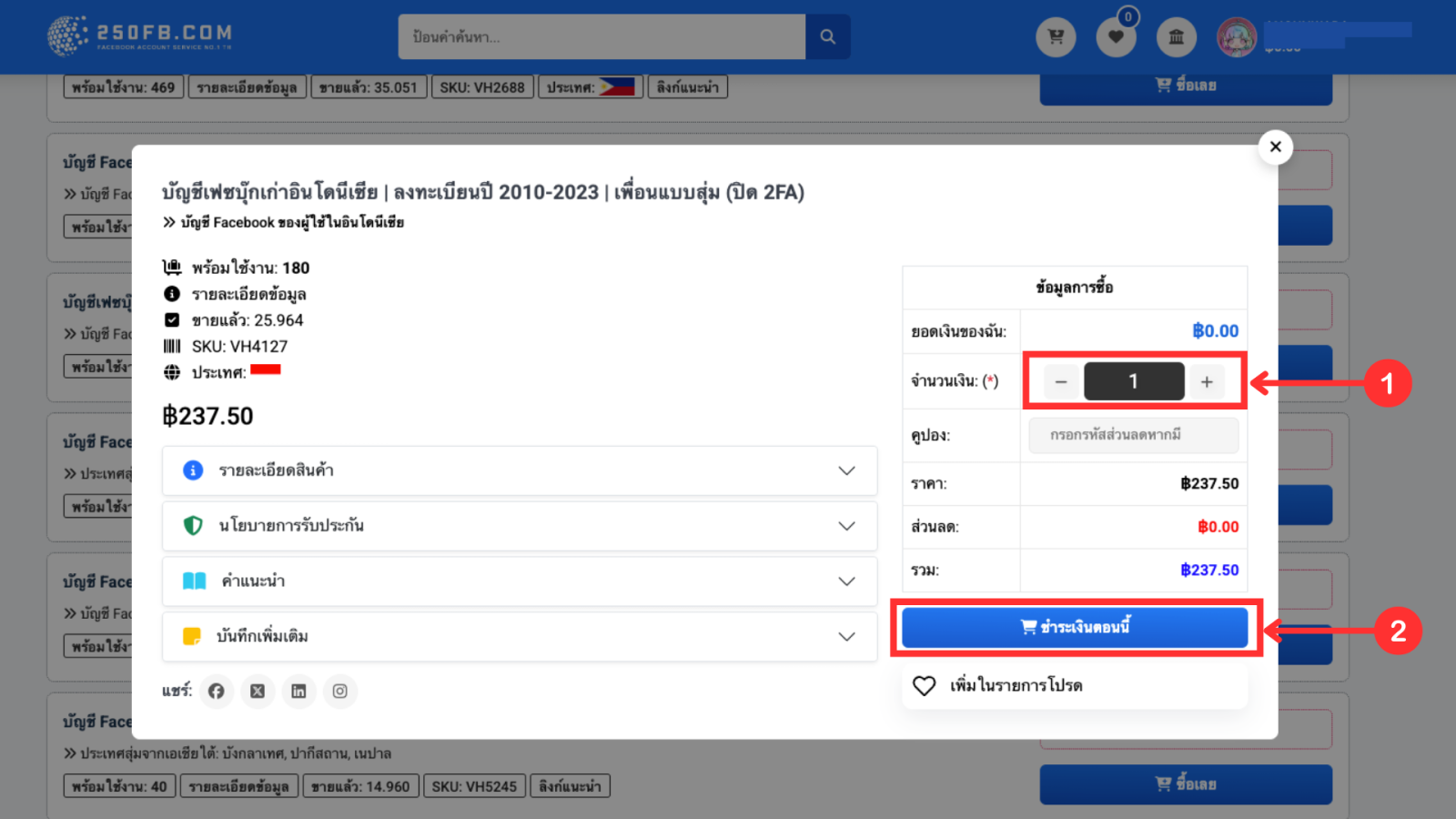Share product via X icon
This screenshot has width=1456, height=819.
pos(258,692)
